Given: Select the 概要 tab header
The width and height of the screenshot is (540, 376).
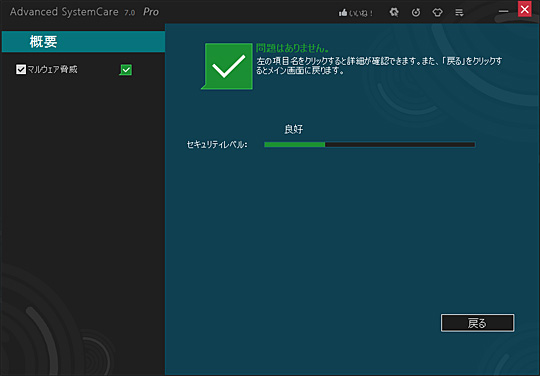Looking at the screenshot, I should pos(83,42).
